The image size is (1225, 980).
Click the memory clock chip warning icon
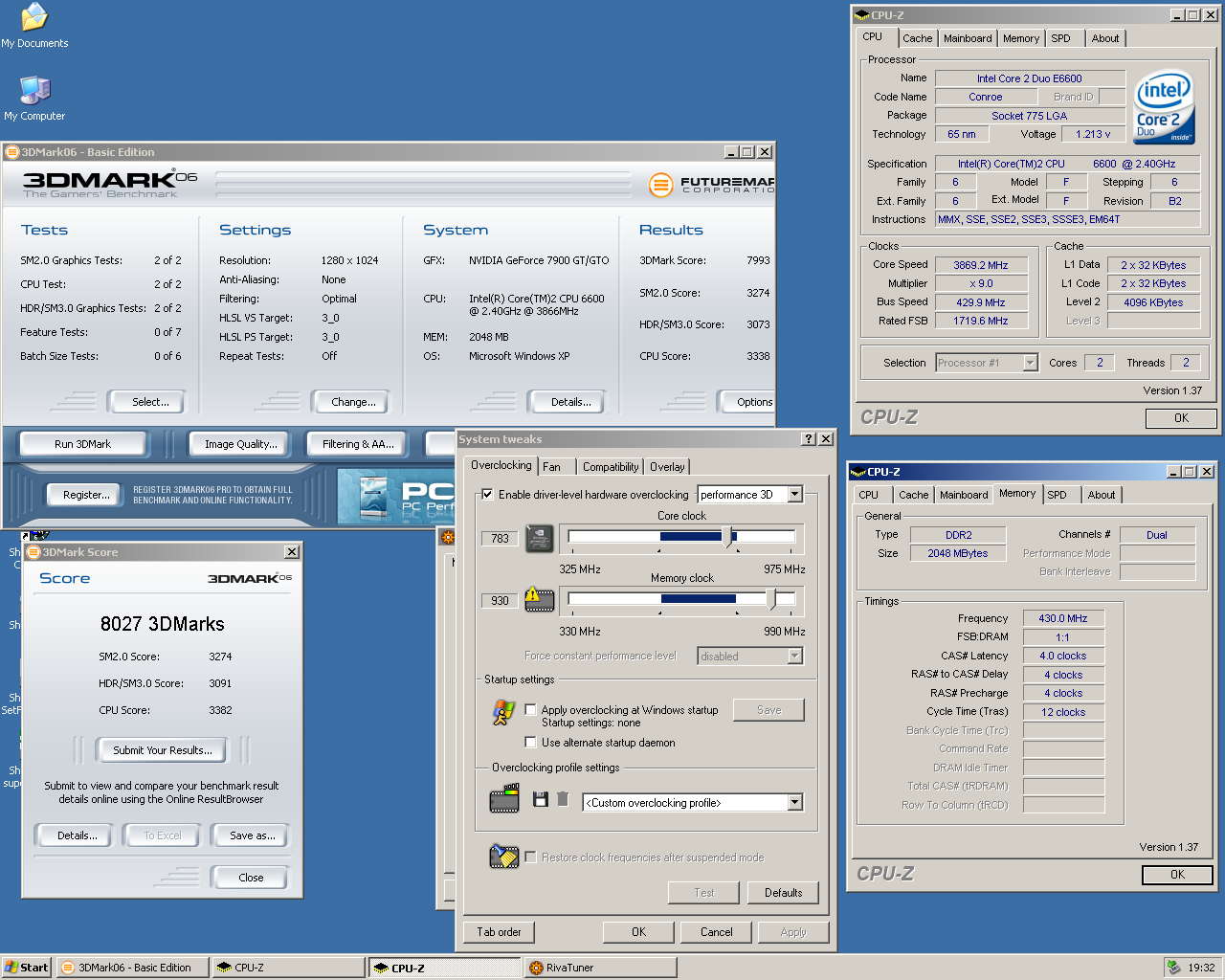point(540,600)
